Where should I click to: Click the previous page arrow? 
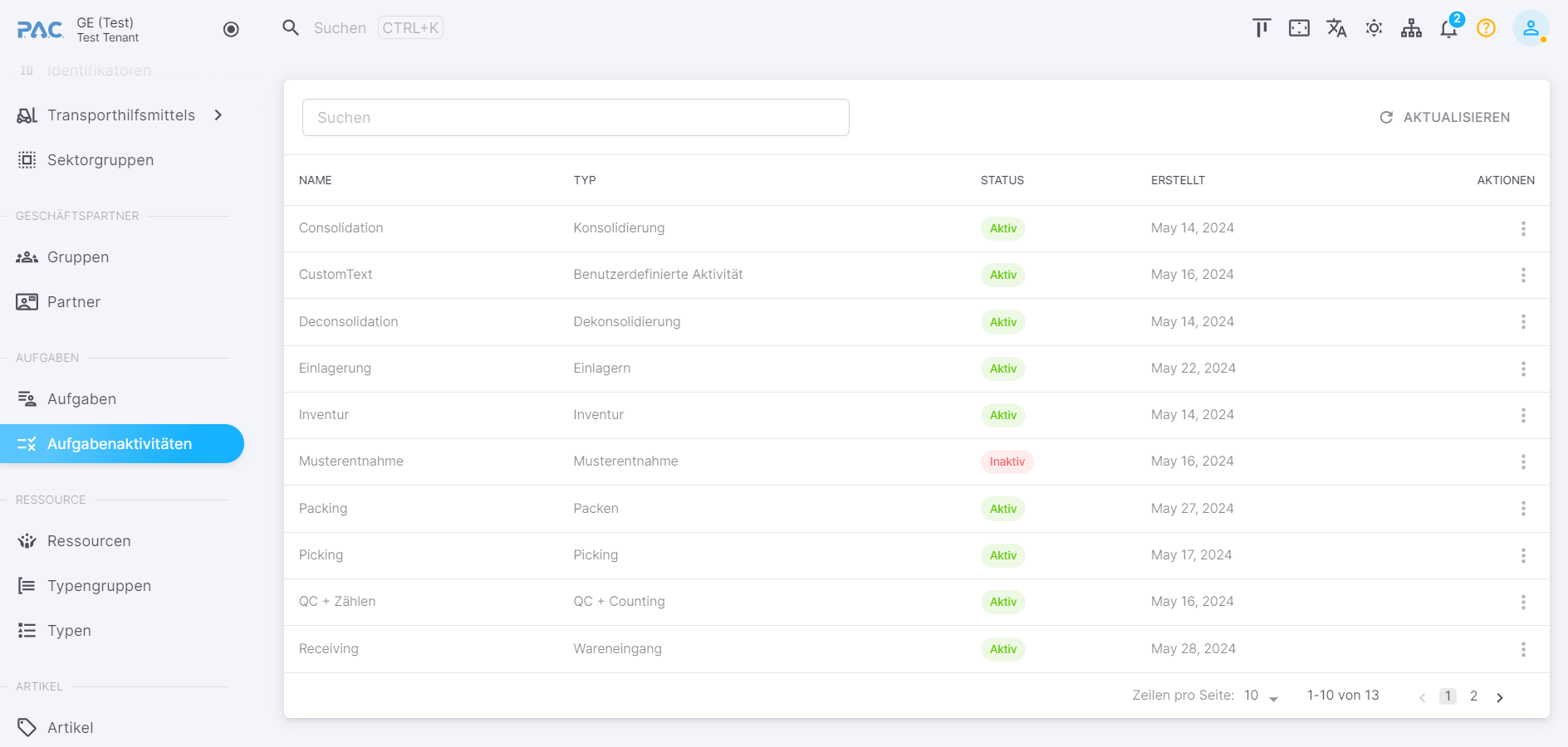click(x=1422, y=697)
